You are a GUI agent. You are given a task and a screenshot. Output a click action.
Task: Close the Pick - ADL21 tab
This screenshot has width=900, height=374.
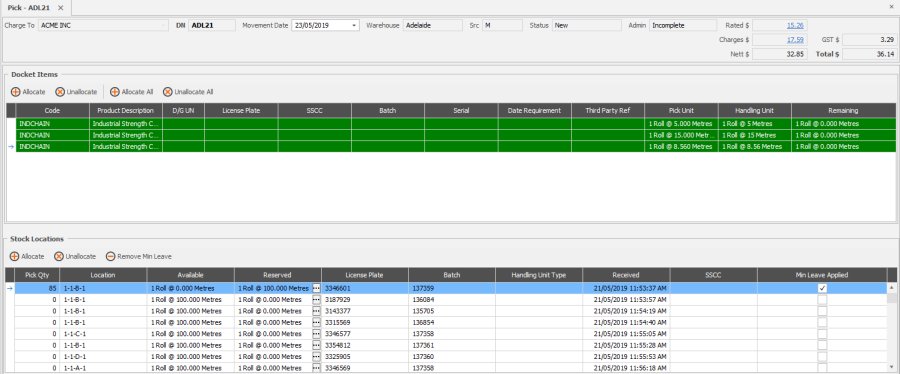pos(61,7)
